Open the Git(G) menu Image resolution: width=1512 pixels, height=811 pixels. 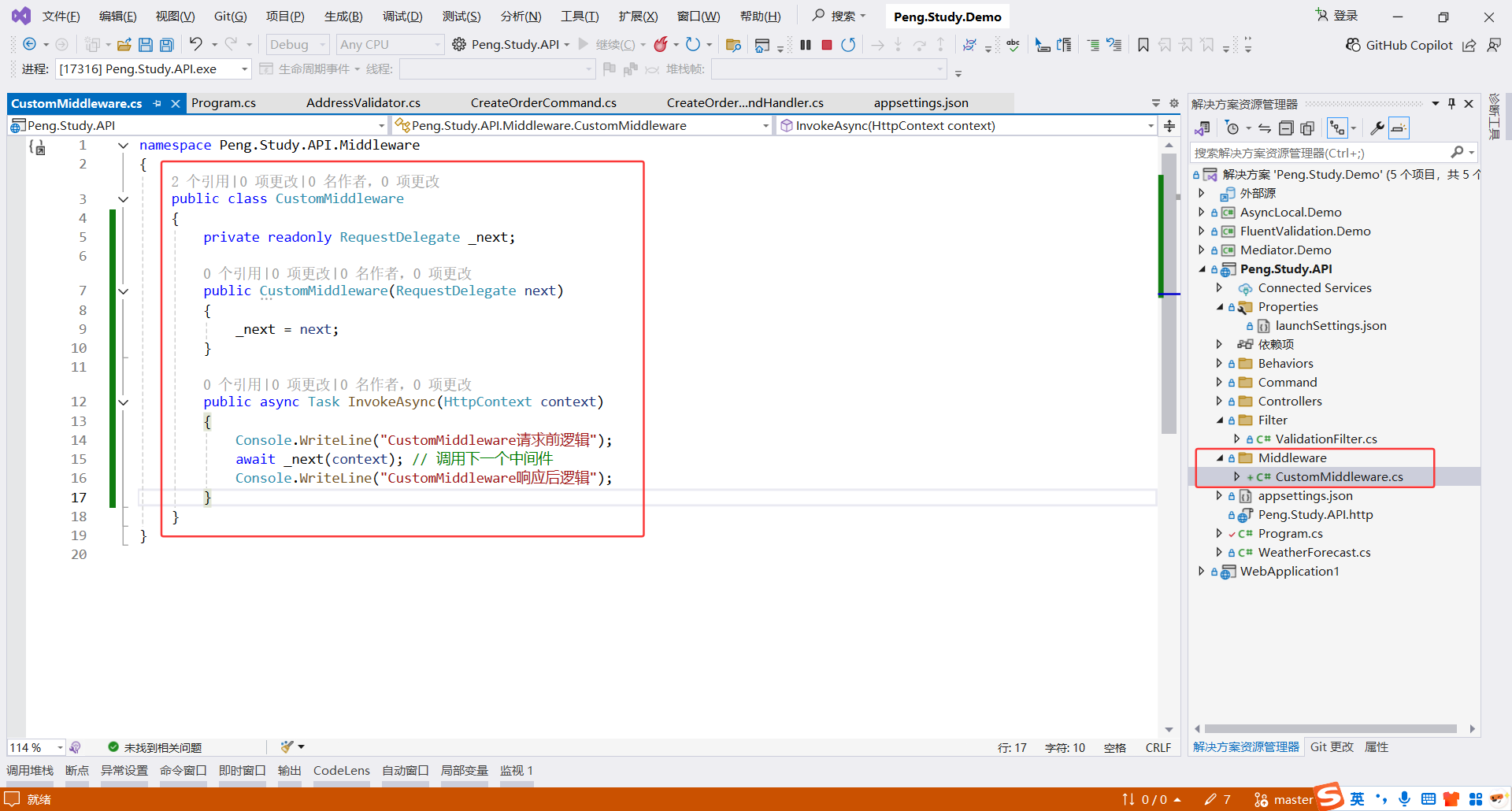pyautogui.click(x=230, y=17)
